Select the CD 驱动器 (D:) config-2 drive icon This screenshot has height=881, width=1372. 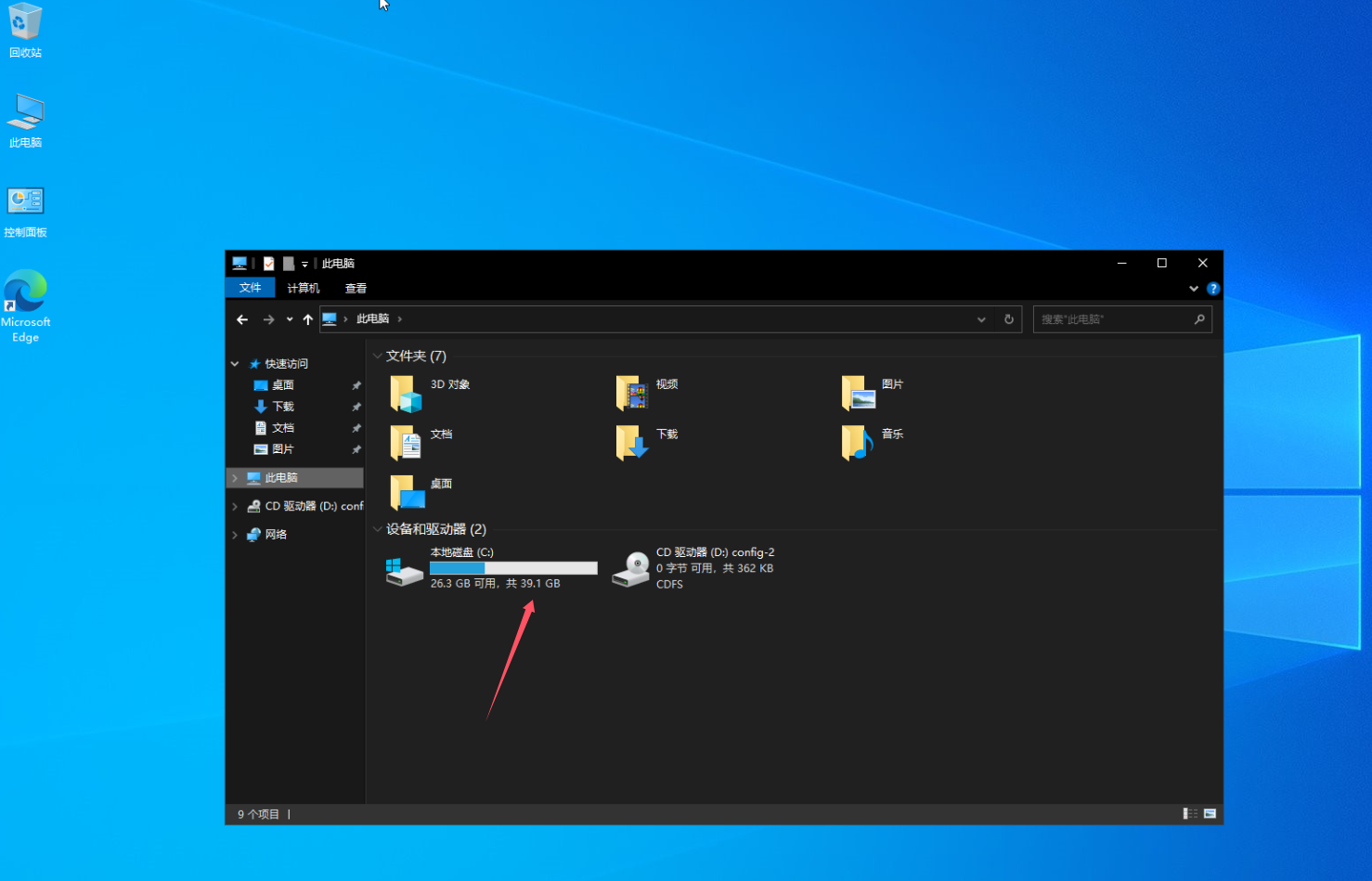click(631, 569)
